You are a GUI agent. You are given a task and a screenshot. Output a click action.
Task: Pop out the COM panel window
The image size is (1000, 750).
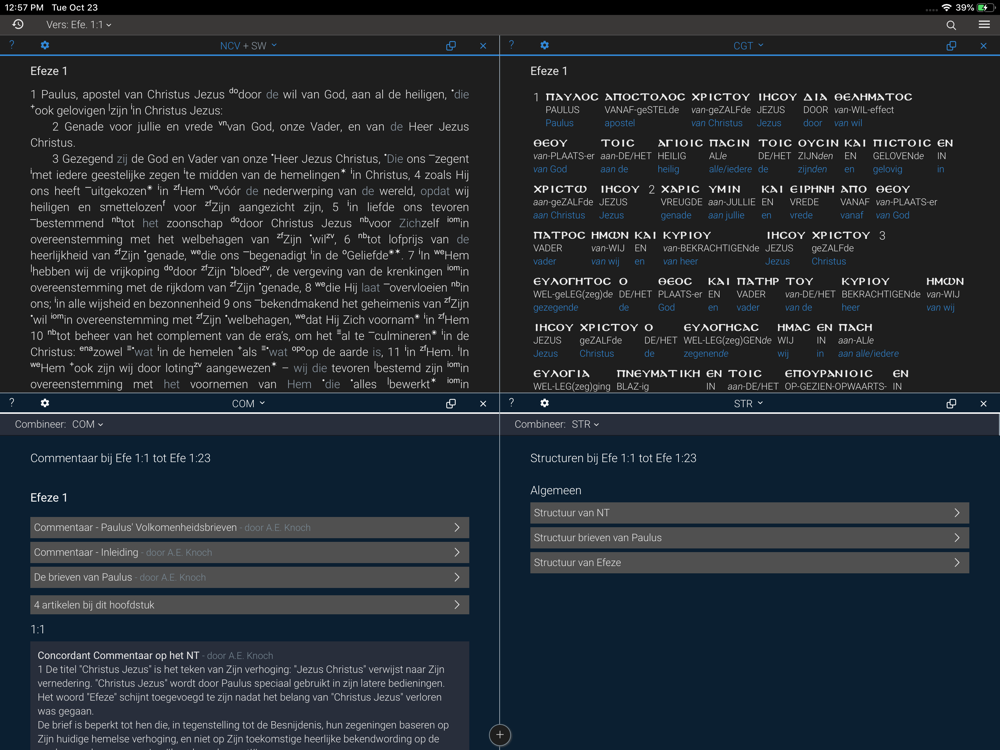(x=451, y=403)
